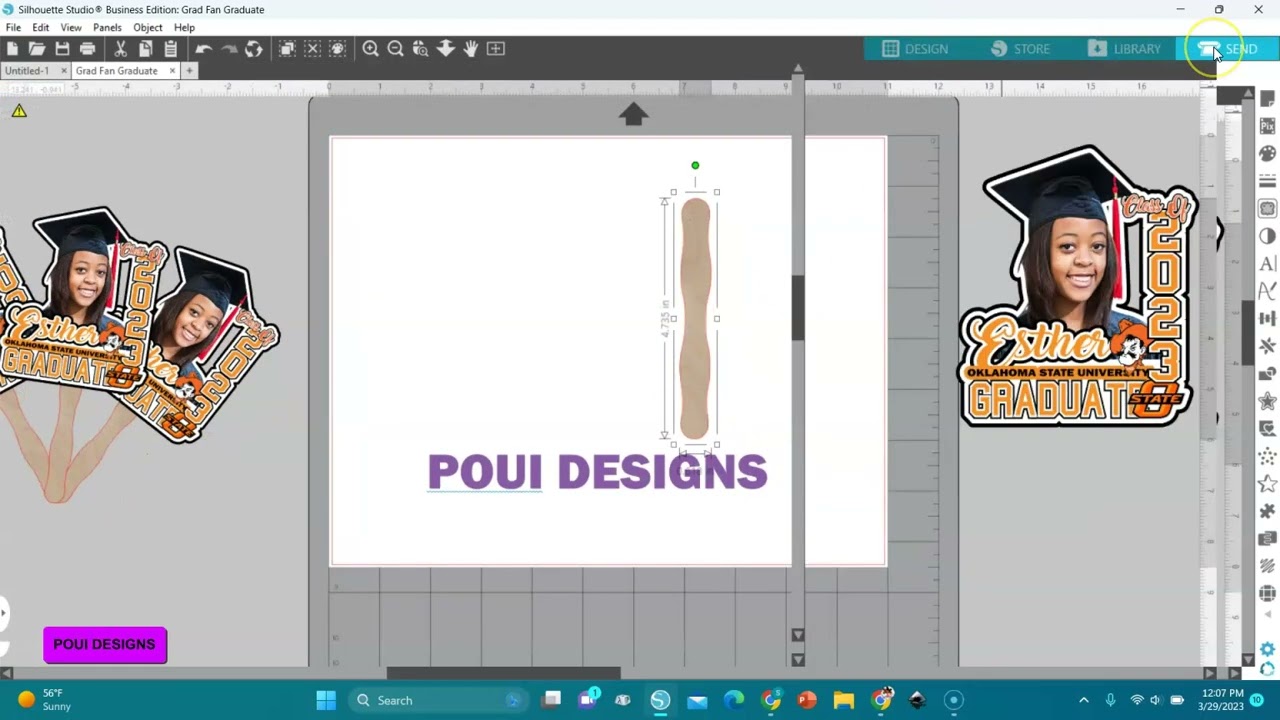
Task: Click the horizontal scrollbar thumb
Action: [x=503, y=673]
